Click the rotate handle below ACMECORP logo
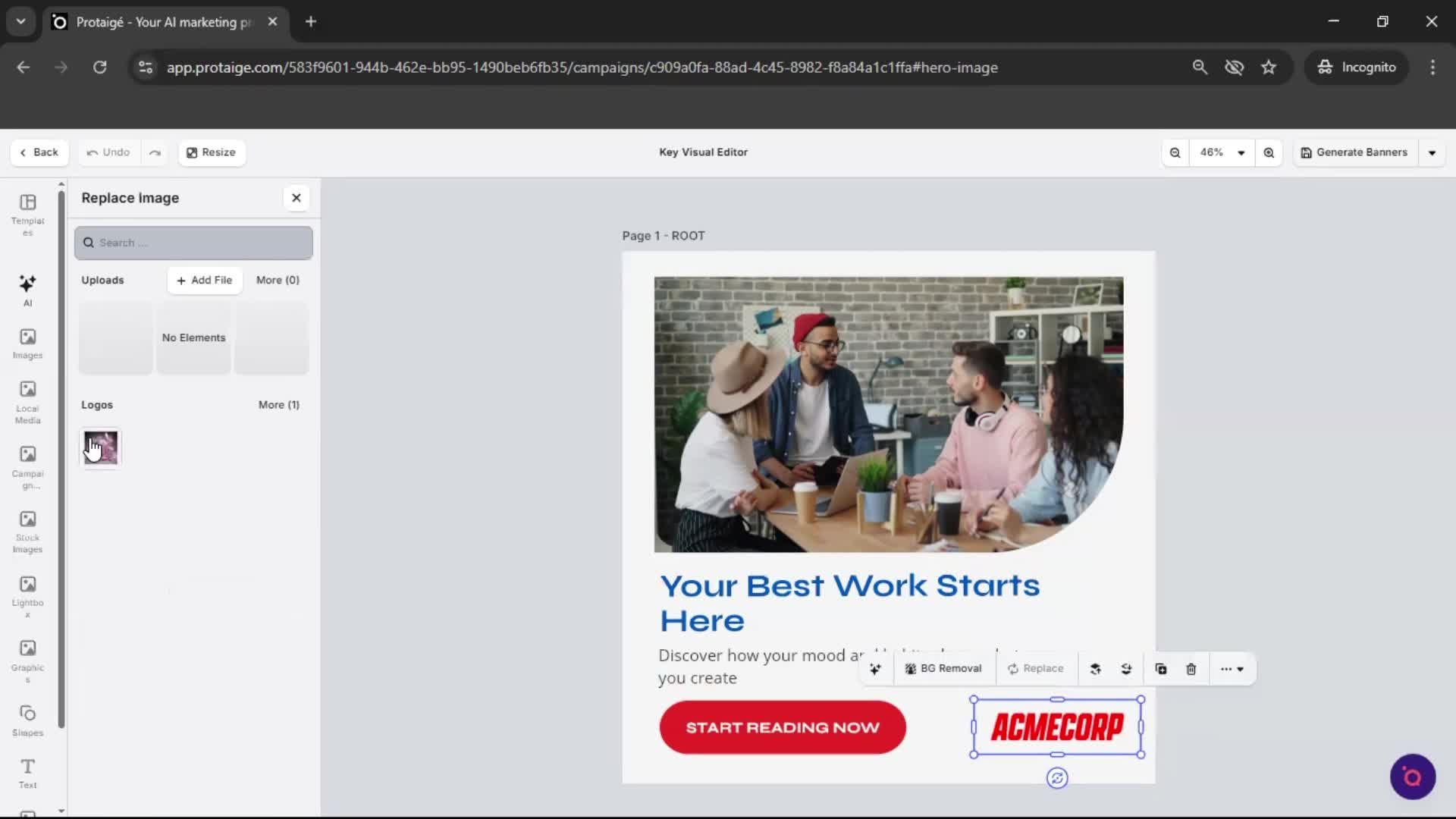Image resolution: width=1456 pixels, height=819 pixels. 1056,778
